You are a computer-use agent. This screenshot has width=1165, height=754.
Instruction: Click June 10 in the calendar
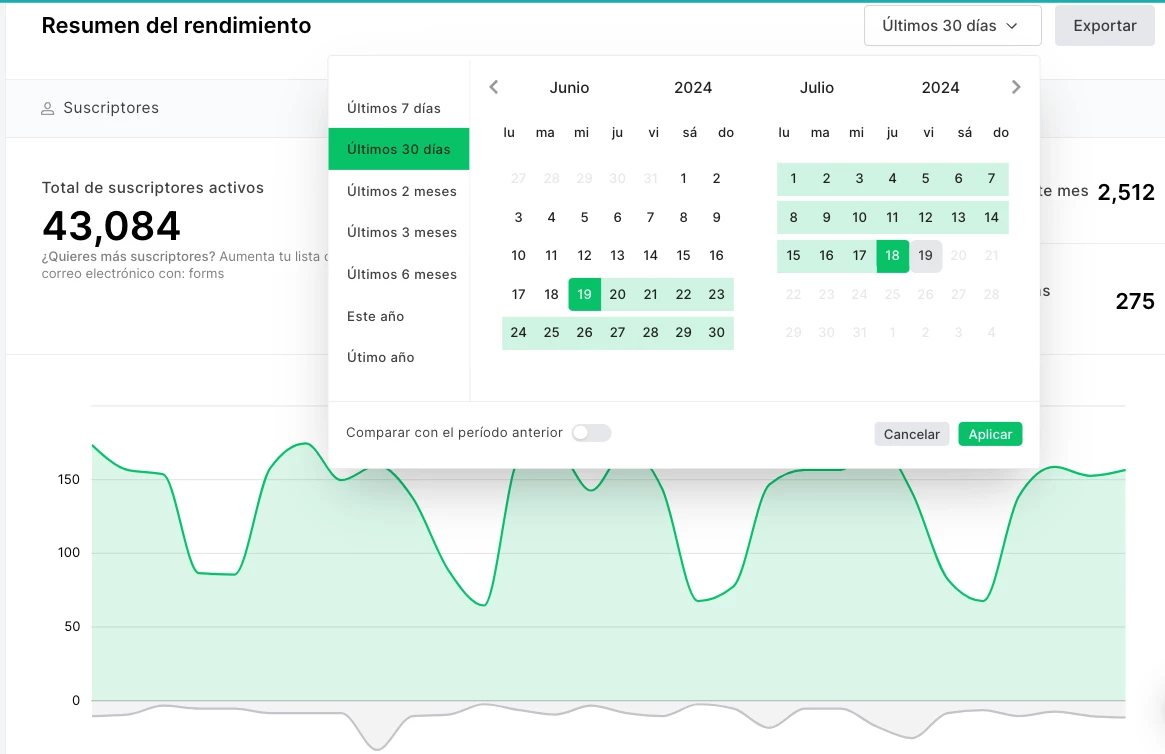click(518, 255)
